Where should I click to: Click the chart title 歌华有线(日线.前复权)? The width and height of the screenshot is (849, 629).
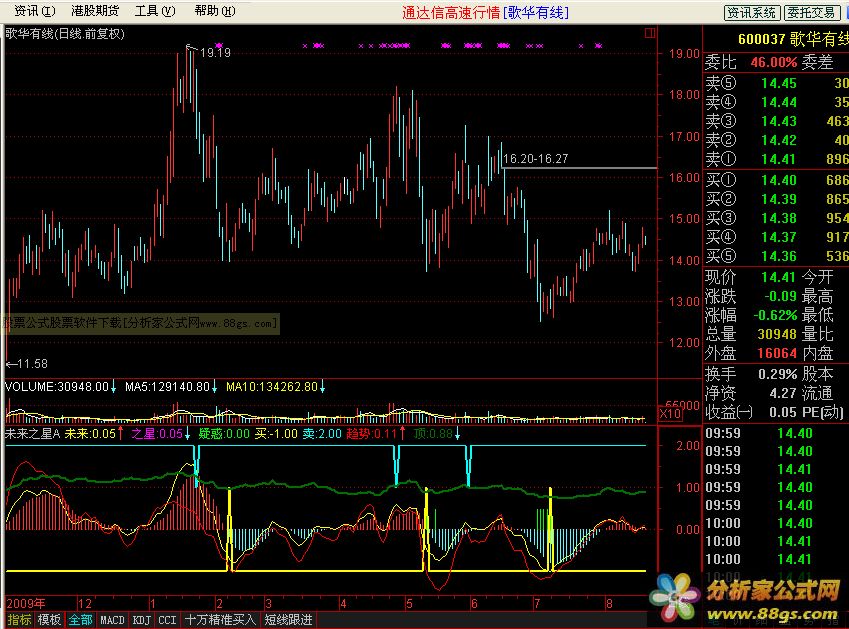[x=65, y=34]
